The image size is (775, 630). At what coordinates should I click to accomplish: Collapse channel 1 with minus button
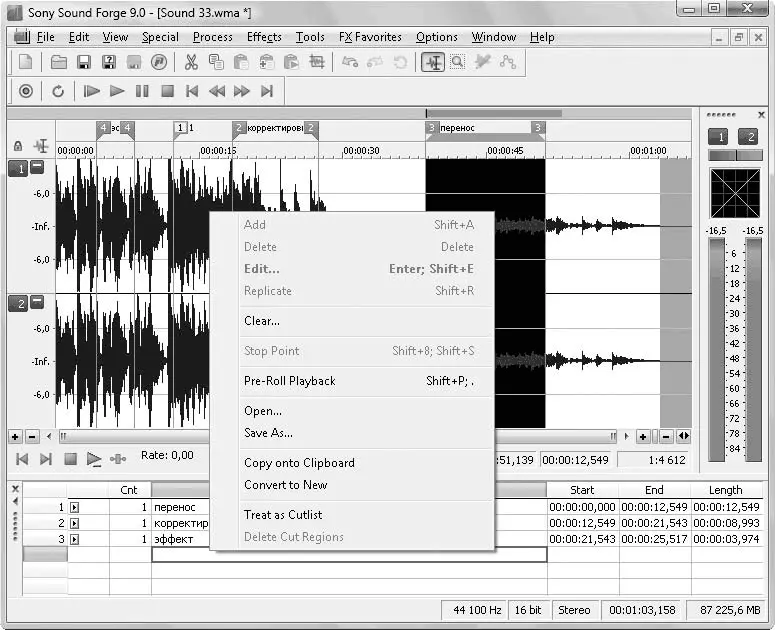[x=37, y=167]
